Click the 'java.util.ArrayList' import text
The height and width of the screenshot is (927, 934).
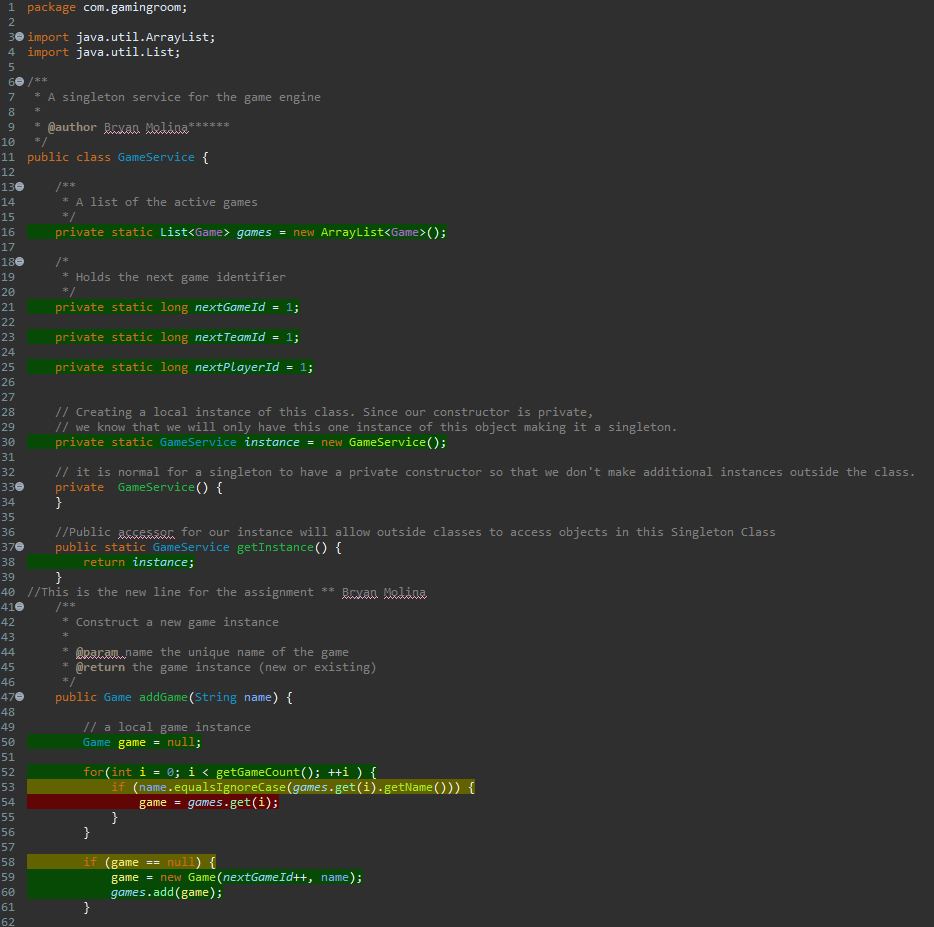[x=142, y=37]
